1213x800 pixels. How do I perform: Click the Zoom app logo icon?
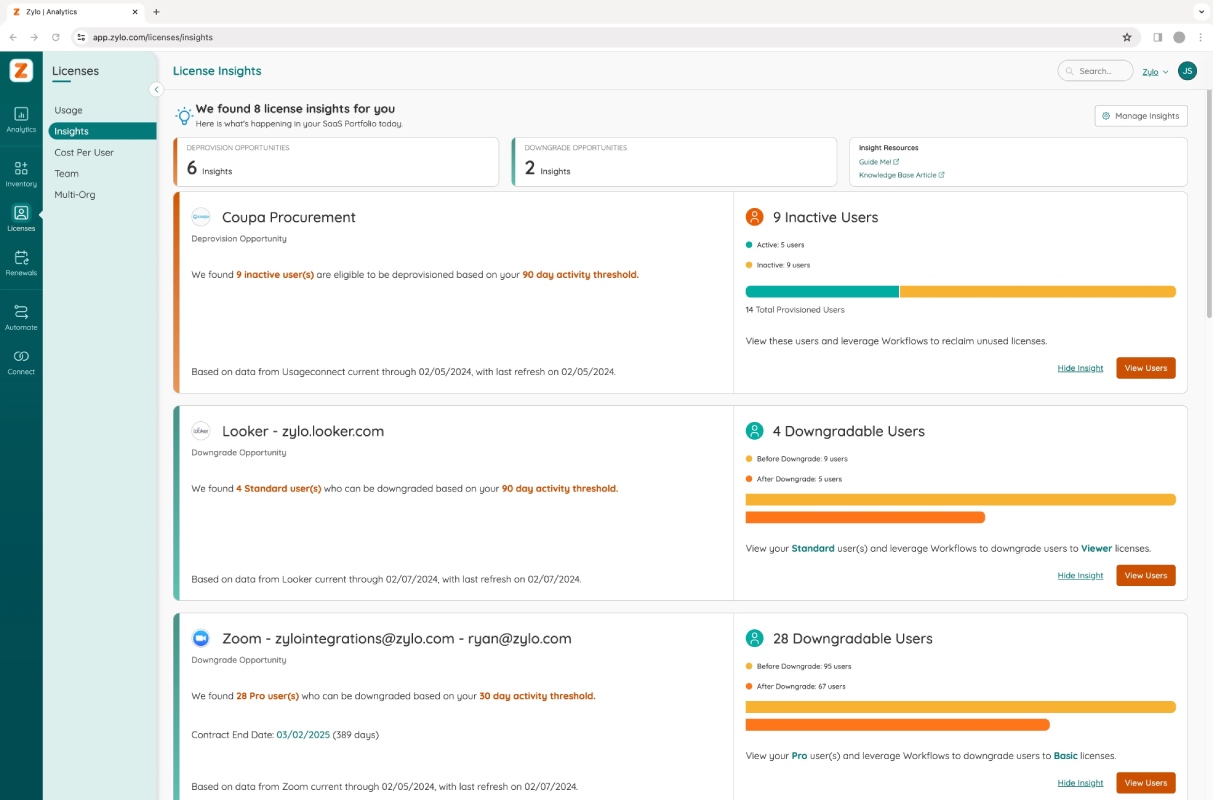coord(201,638)
